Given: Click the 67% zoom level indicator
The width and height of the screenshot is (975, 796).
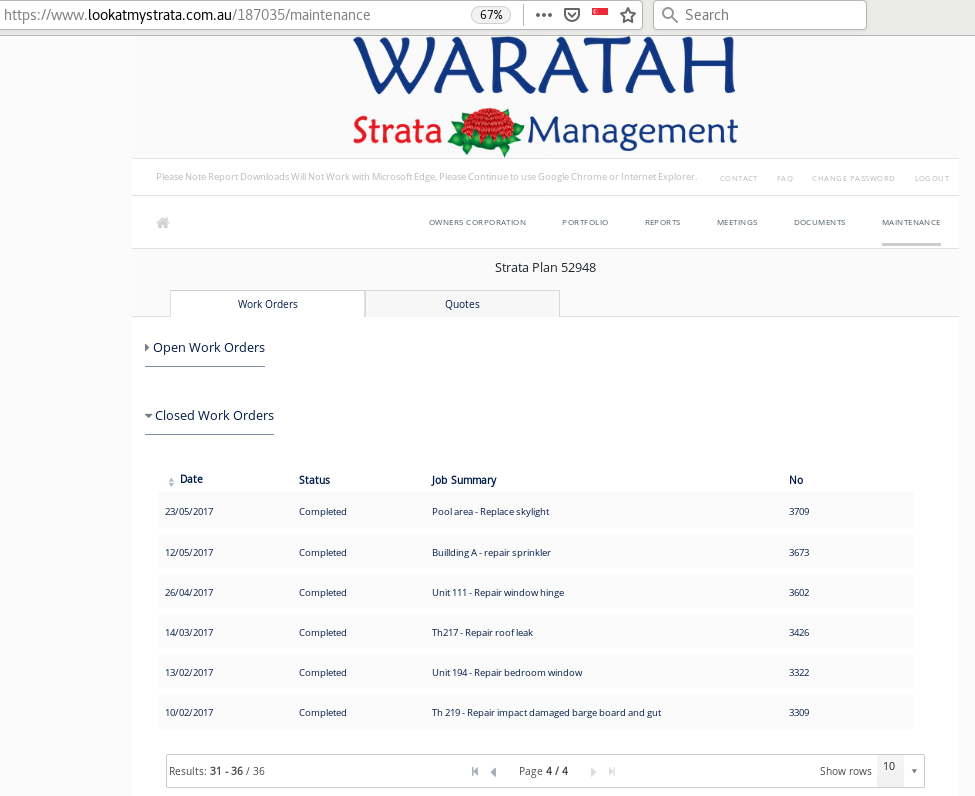Looking at the screenshot, I should point(491,15).
